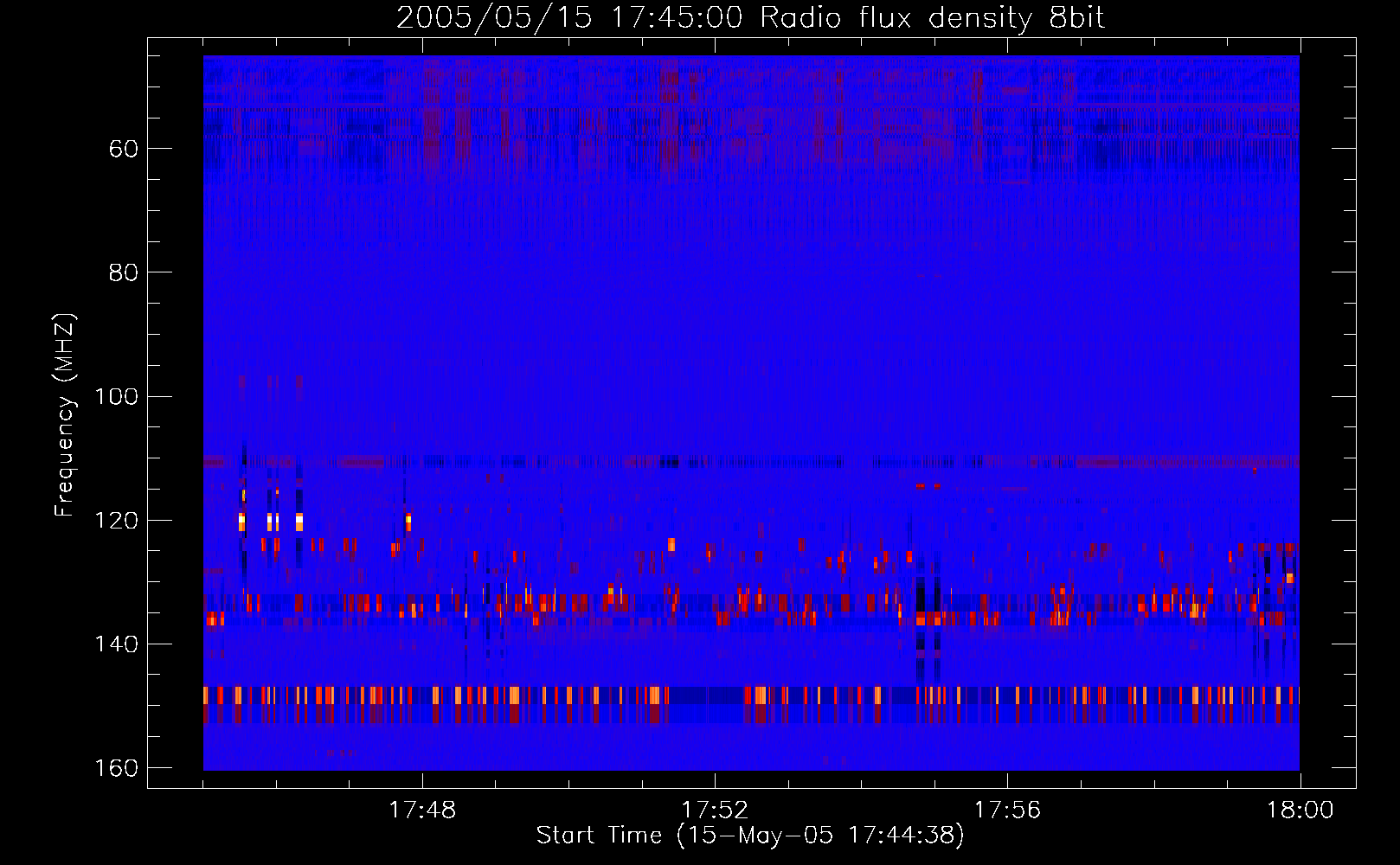Click the 140 MHz frequency tick label
The height and width of the screenshot is (865, 1400).
(x=116, y=644)
